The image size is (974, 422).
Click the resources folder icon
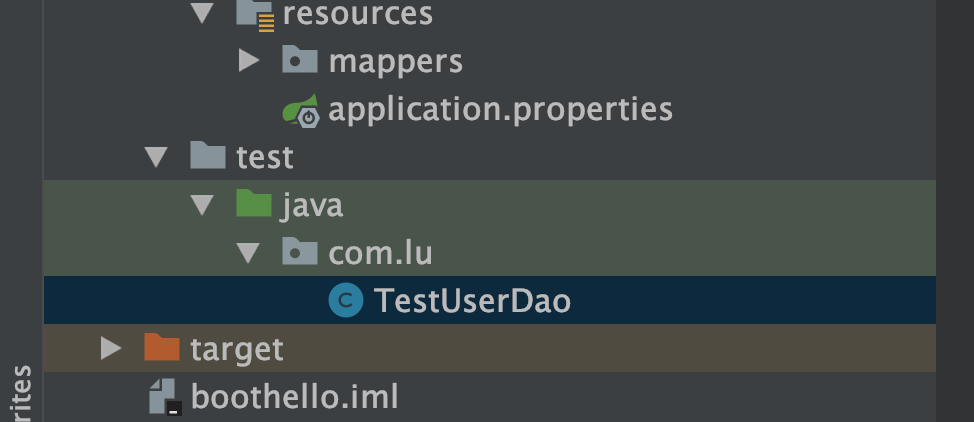(254, 14)
